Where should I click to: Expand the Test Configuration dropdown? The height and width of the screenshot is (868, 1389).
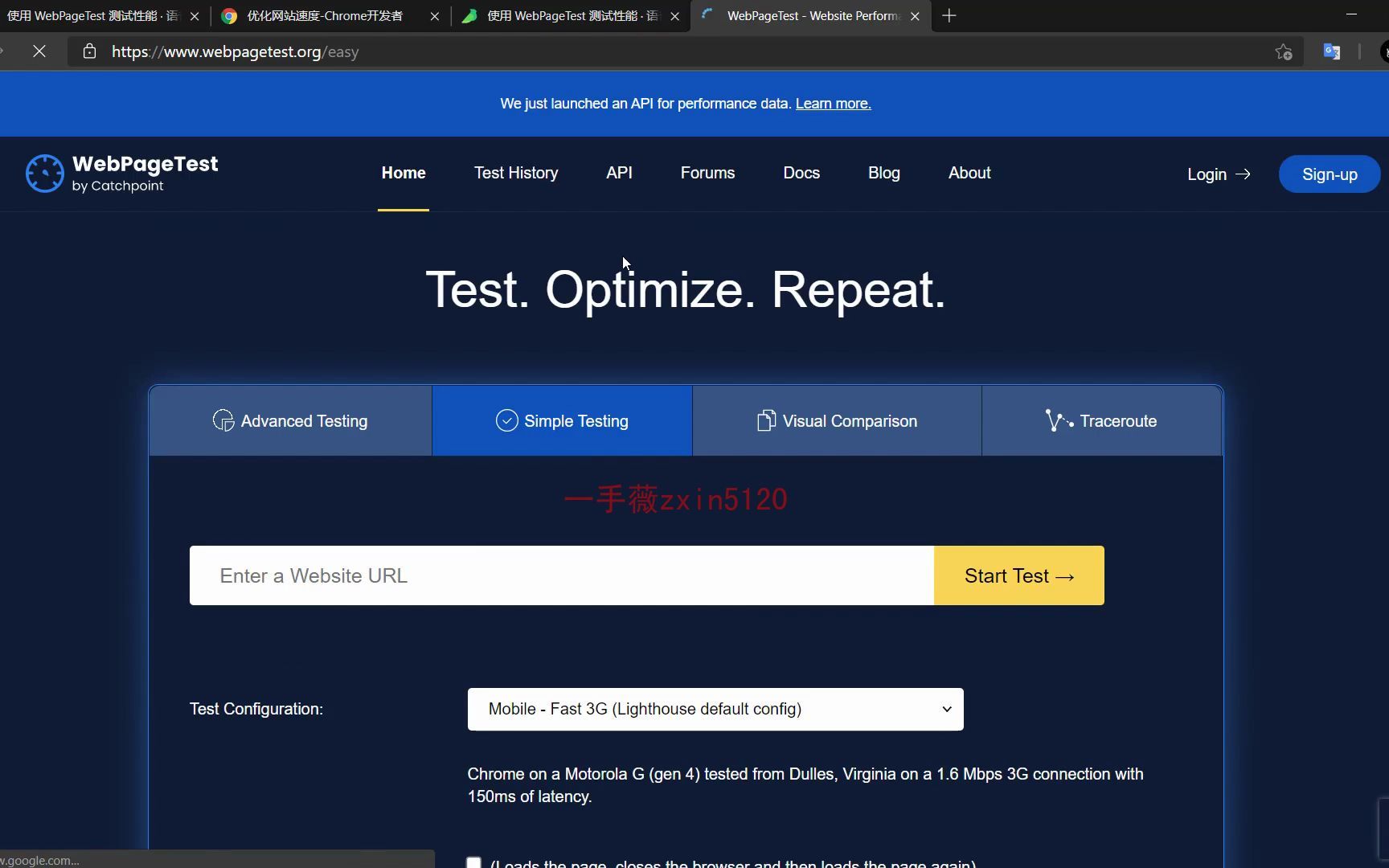click(x=715, y=710)
